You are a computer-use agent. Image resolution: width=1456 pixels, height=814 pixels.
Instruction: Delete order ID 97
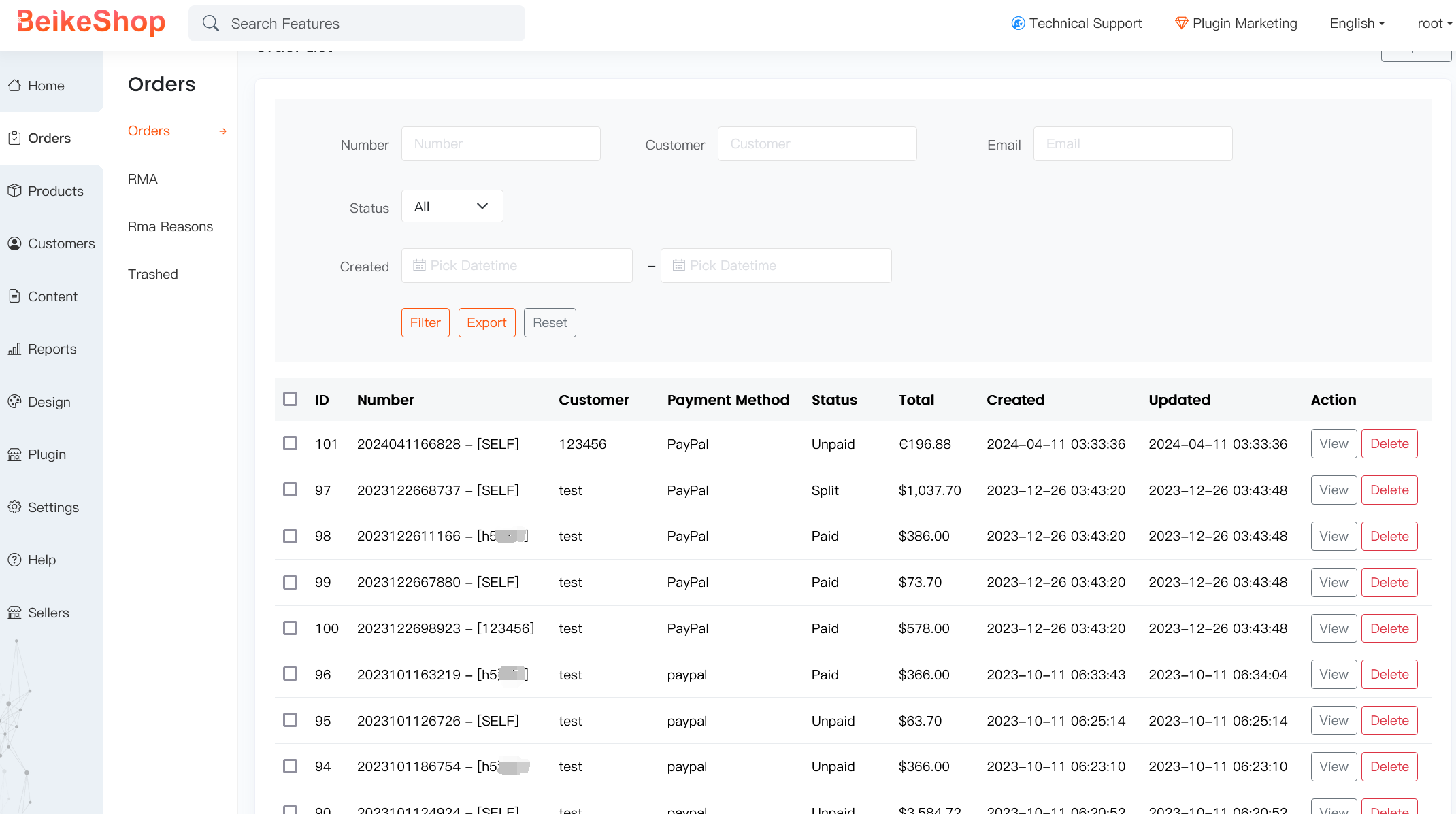pyautogui.click(x=1389, y=490)
